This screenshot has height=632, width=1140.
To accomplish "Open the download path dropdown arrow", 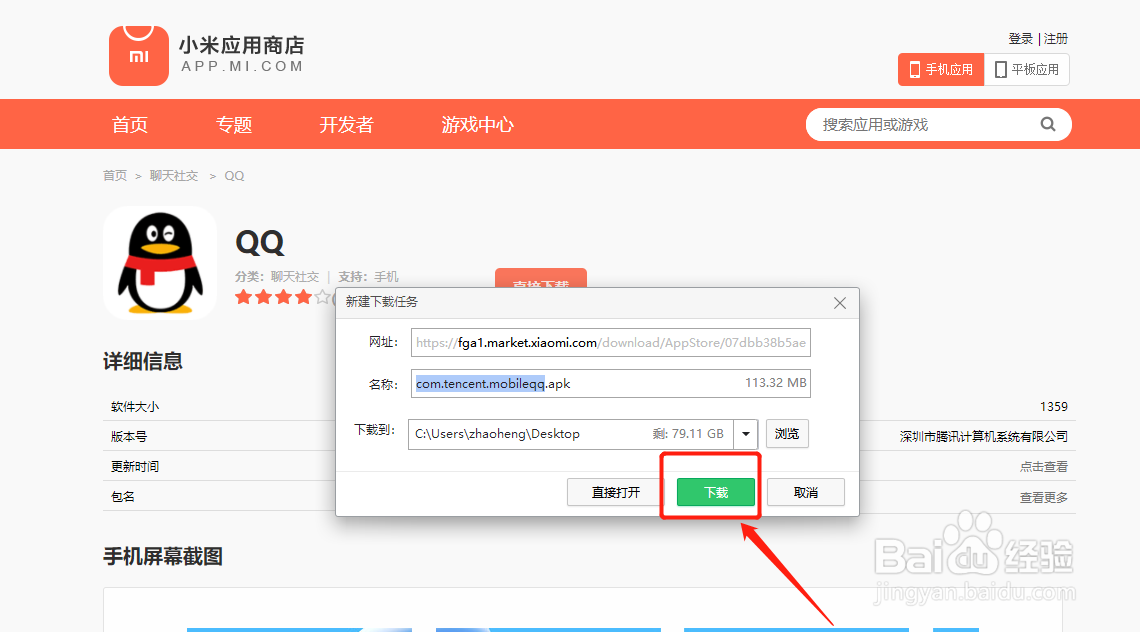I will tap(746, 434).
